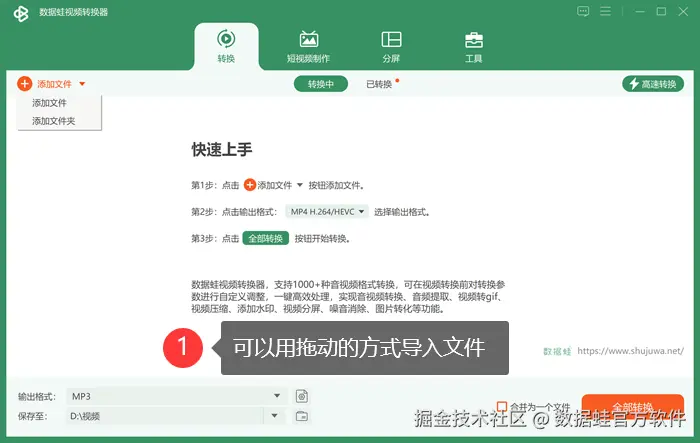This screenshot has width=700, height=443.
Task: Show the 转换中 list
Action: pyautogui.click(x=321, y=84)
